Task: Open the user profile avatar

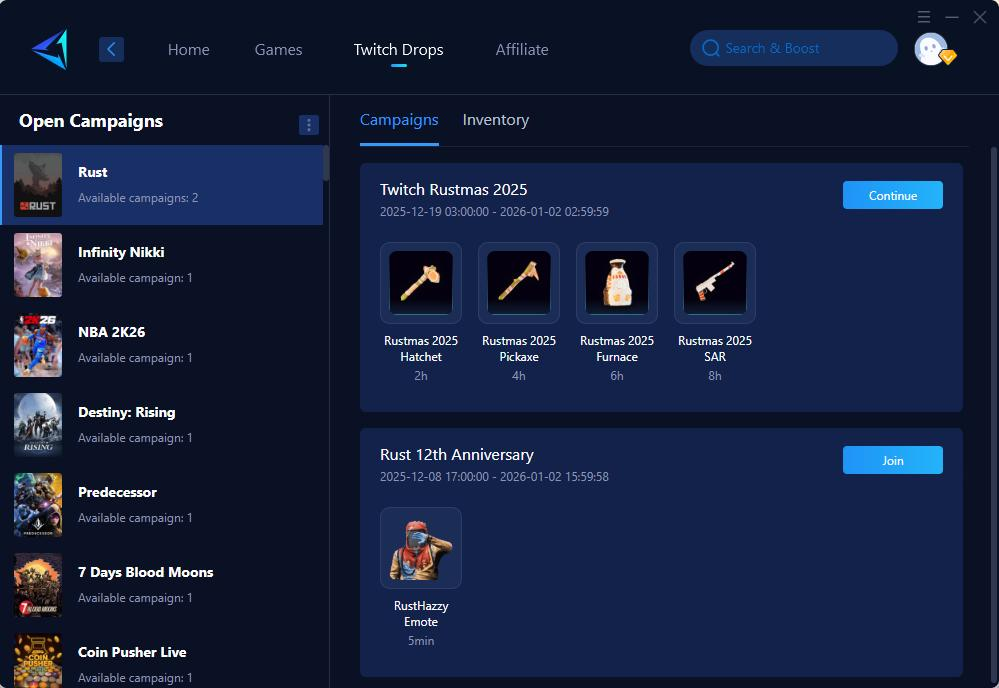Action: (932, 49)
